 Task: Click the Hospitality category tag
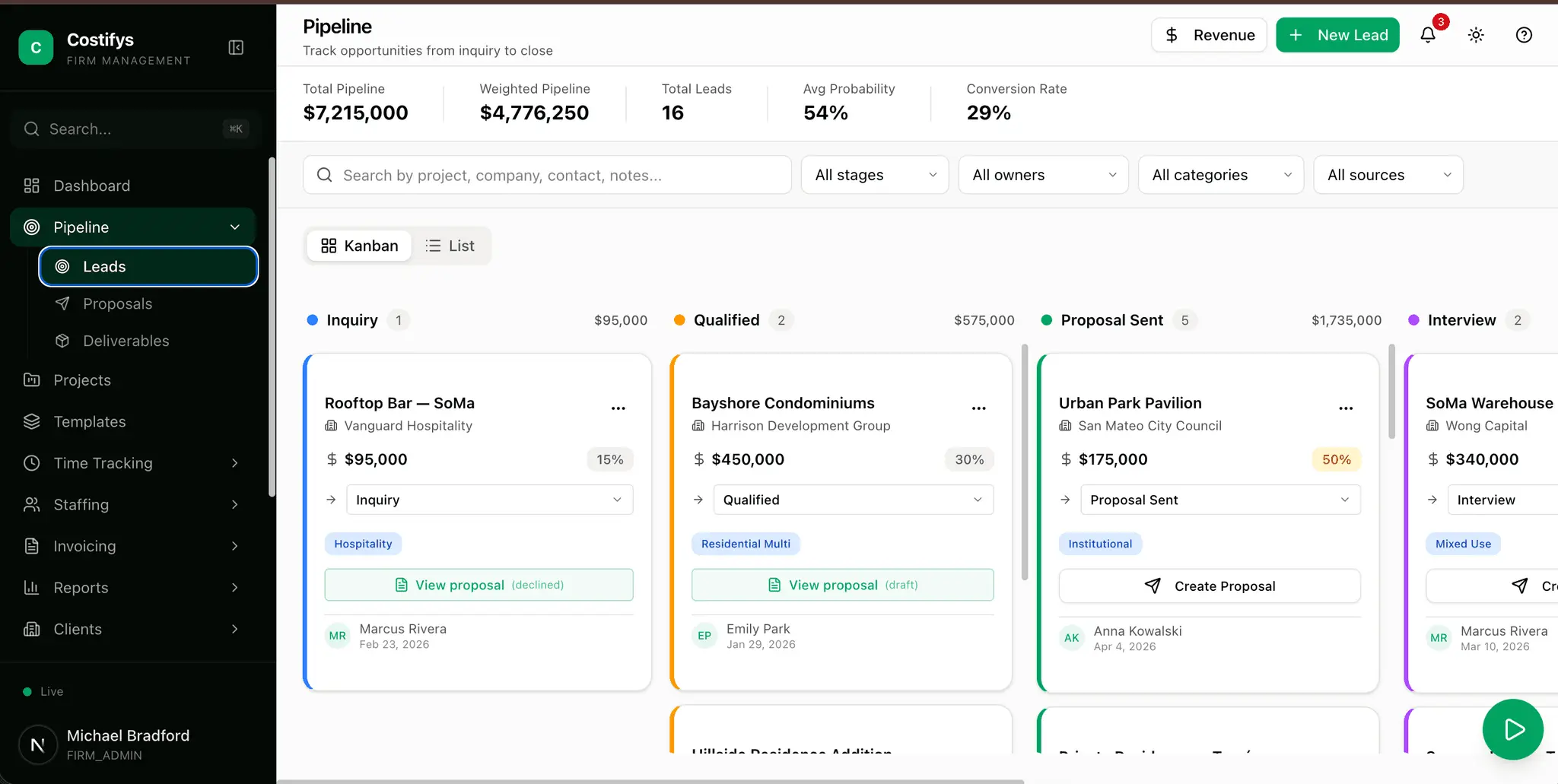click(363, 544)
